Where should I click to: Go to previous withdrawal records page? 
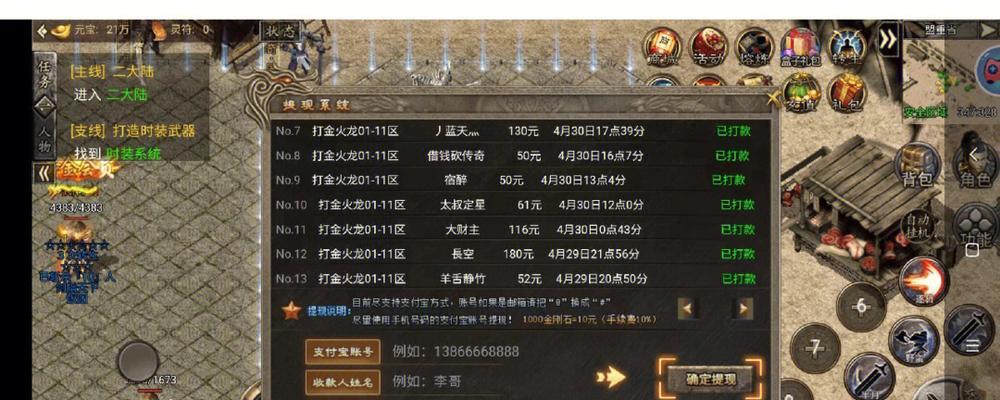(686, 309)
